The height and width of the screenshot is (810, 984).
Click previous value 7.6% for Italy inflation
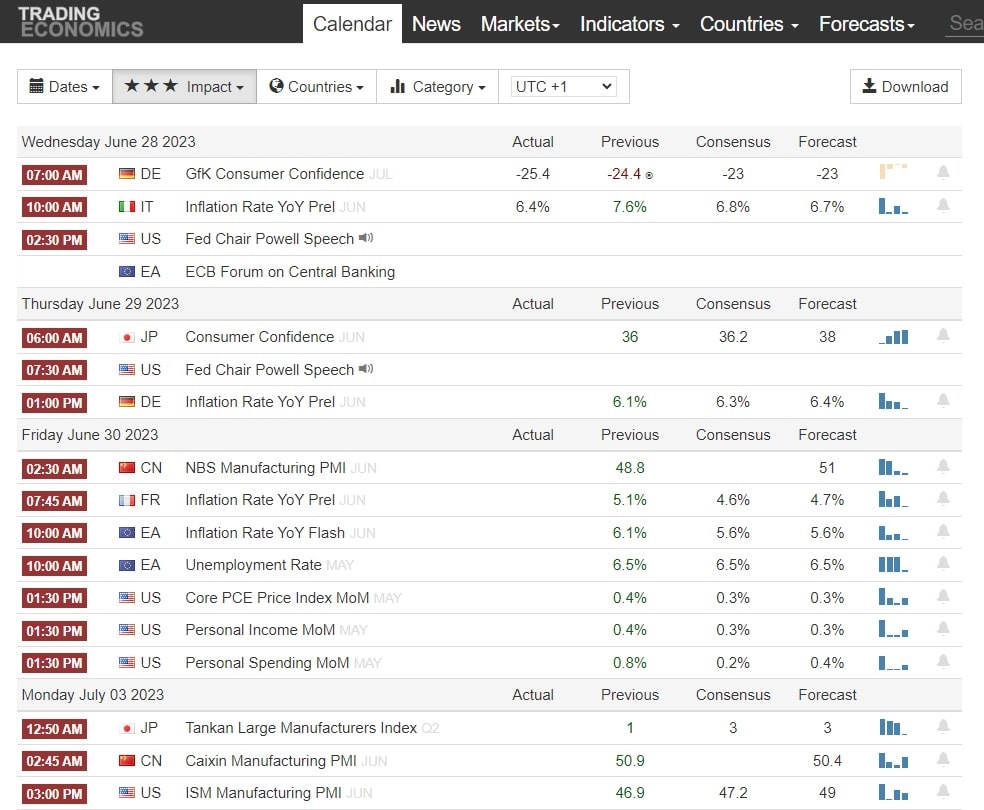[x=629, y=206]
